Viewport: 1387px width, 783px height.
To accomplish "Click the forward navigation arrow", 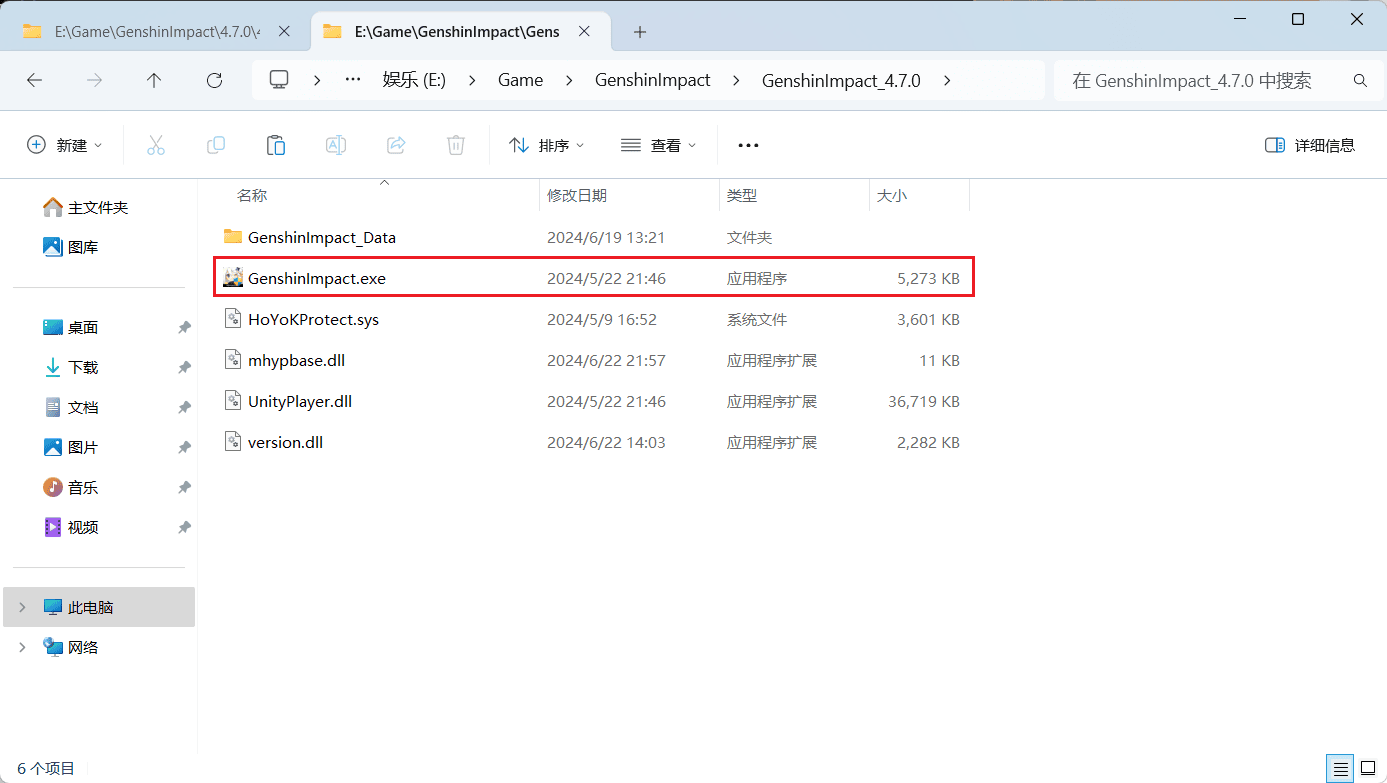I will coord(94,80).
